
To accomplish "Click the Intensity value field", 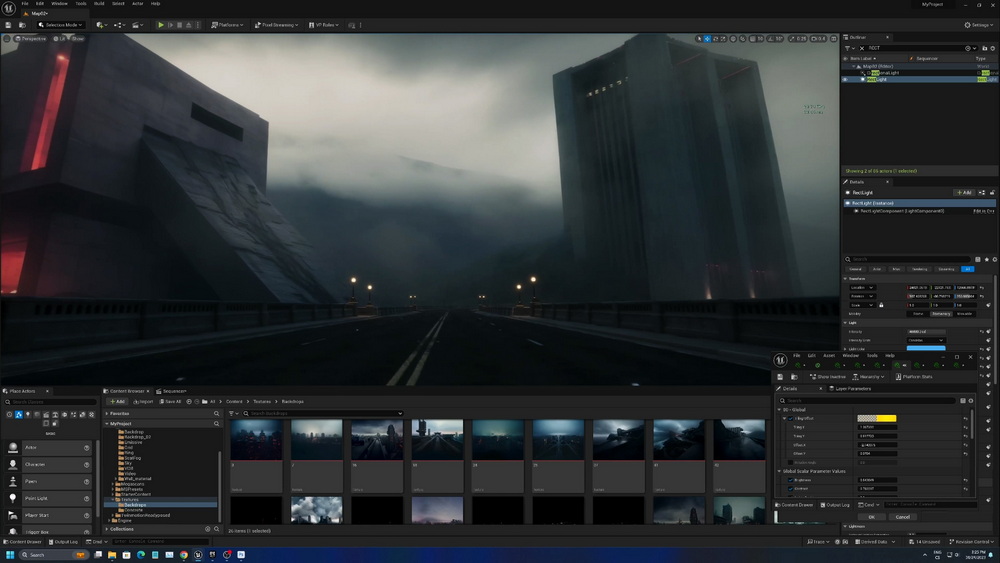I will [x=926, y=332].
